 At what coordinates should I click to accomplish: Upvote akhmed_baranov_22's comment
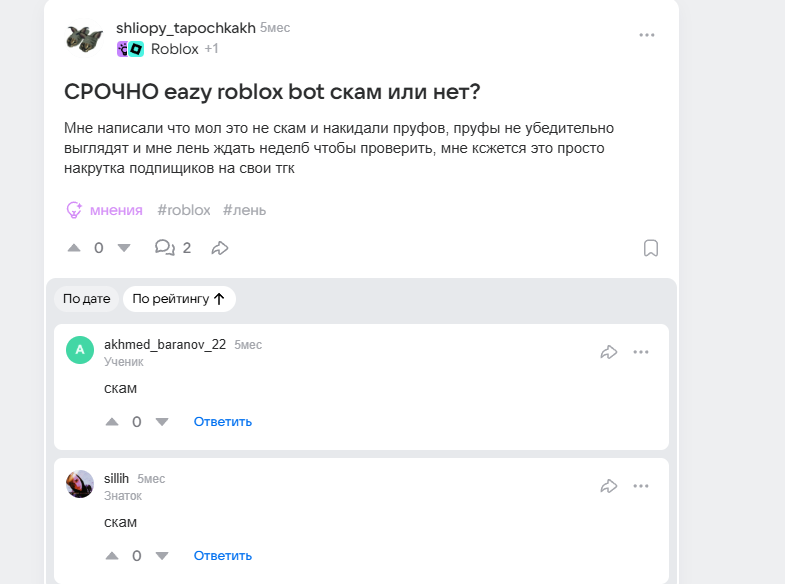pyautogui.click(x=112, y=422)
